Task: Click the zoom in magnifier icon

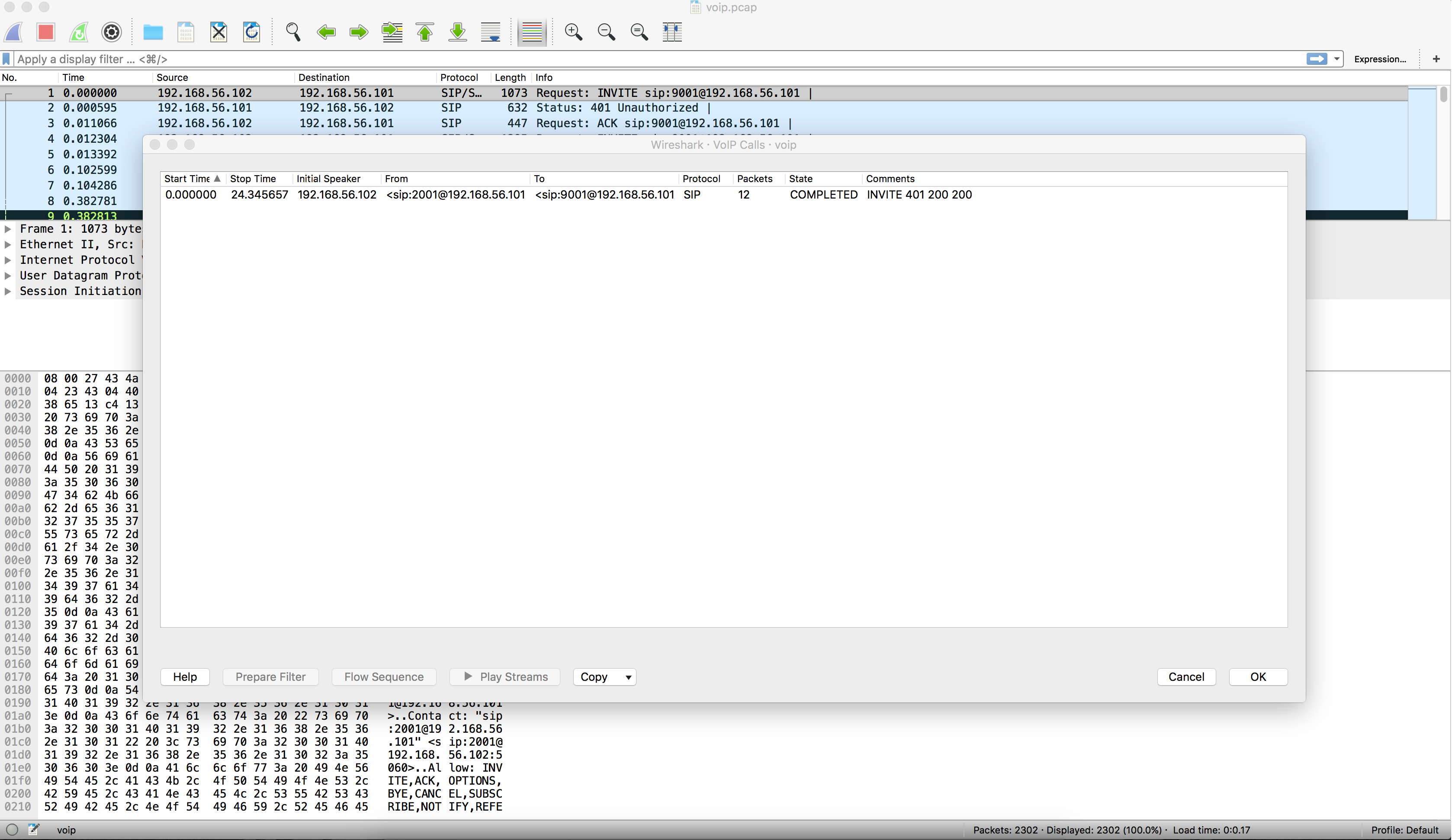Action: [573, 32]
